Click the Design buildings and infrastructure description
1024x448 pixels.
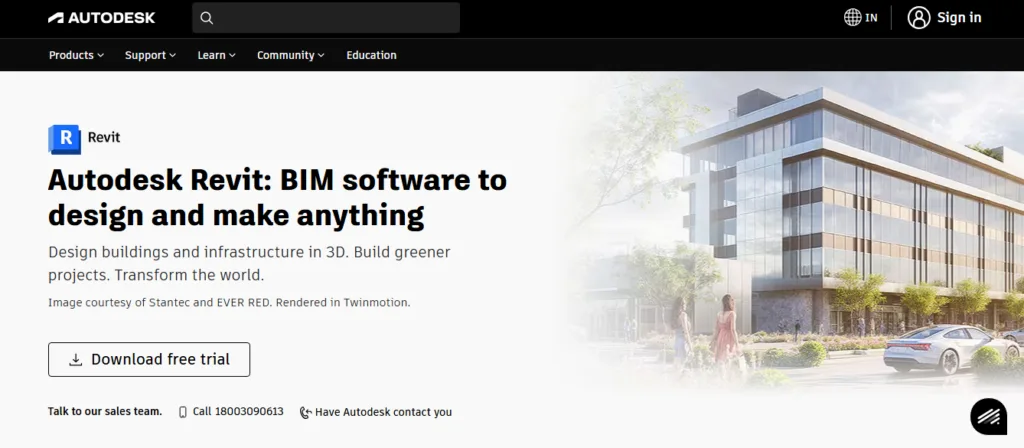click(249, 263)
